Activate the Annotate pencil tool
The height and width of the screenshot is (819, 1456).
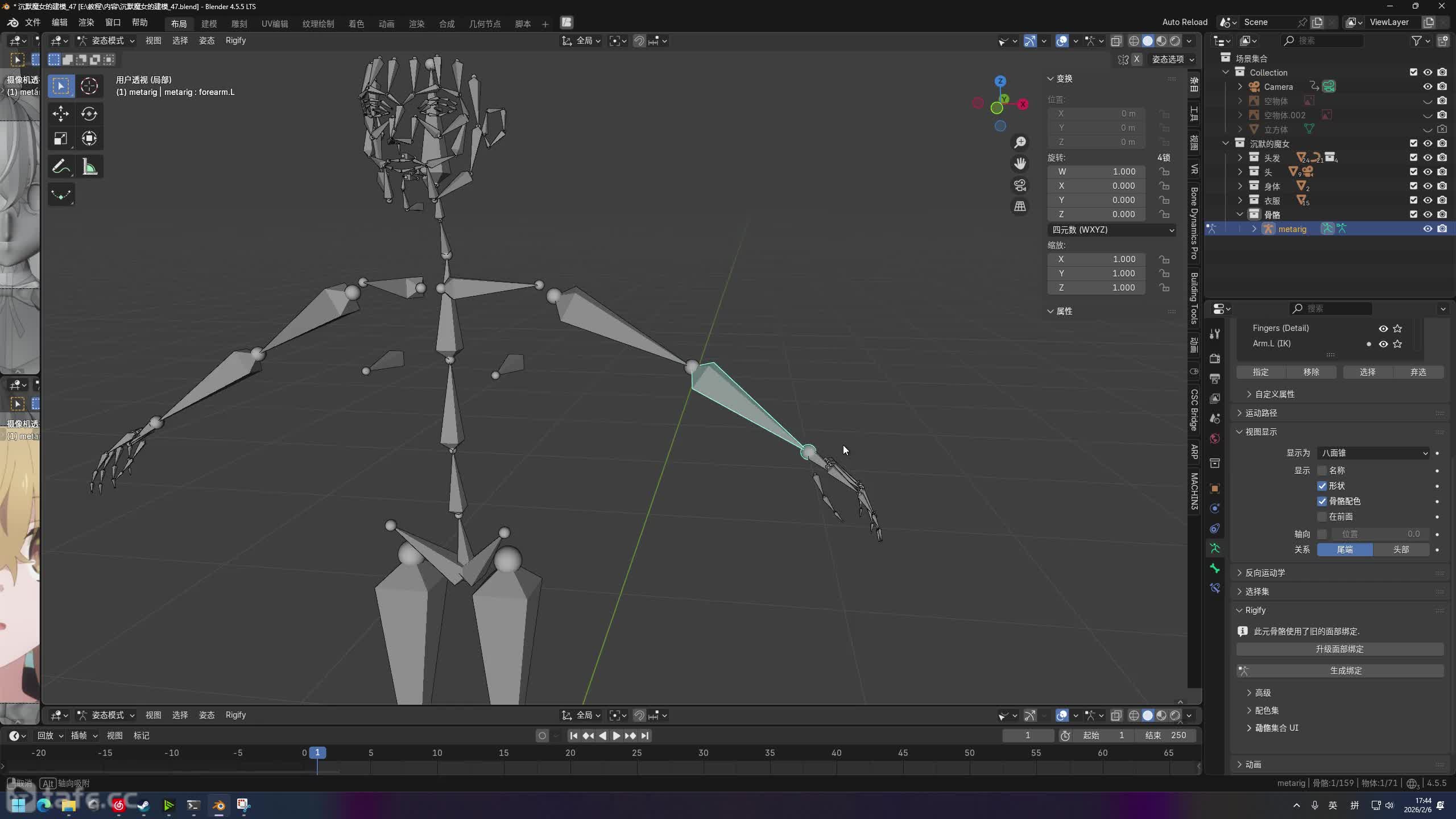point(61,167)
